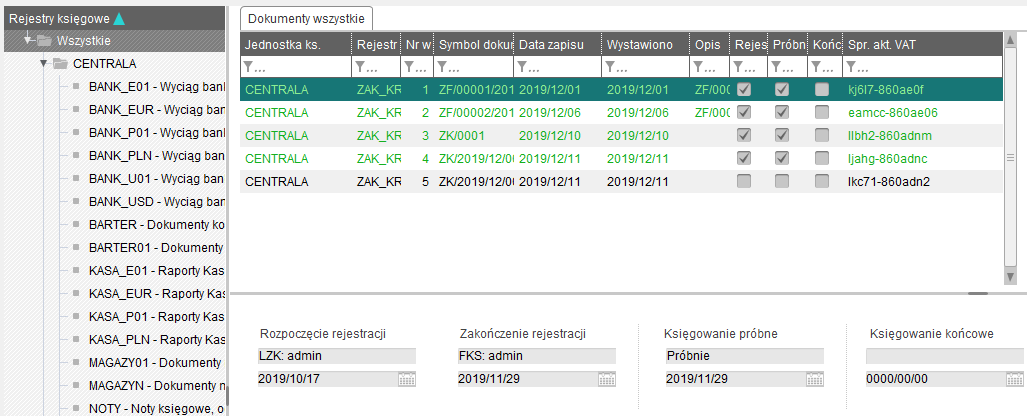Image resolution: width=1027 pixels, height=416 pixels.
Task: Select BANK_EUR register in tree
Action: click(x=156, y=109)
